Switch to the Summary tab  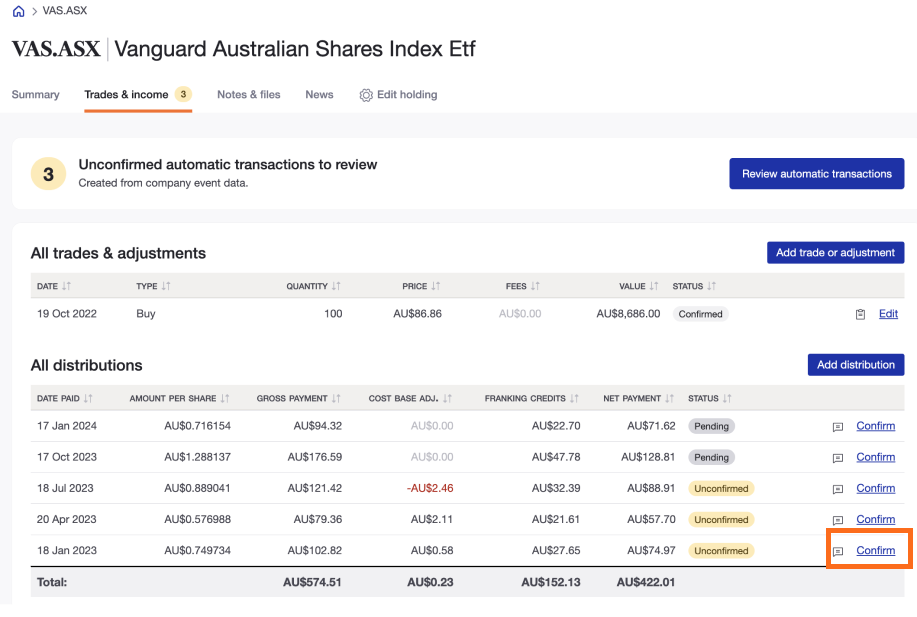pos(36,95)
